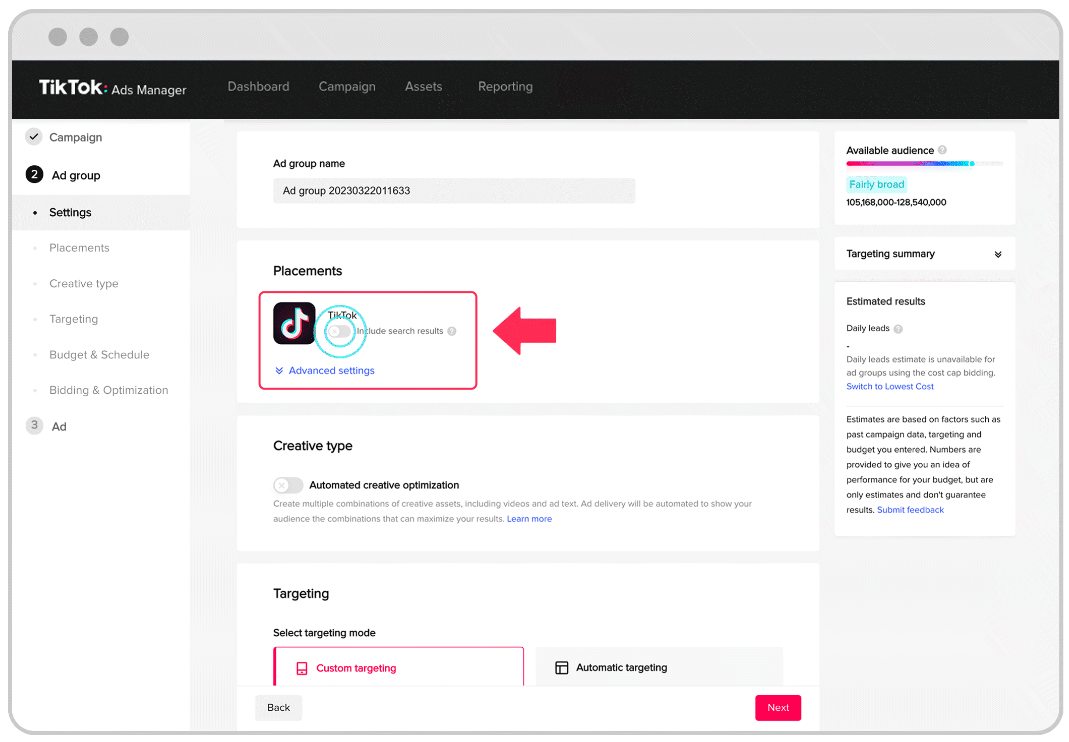
Task: Click the Campaign step checkmark icon
Action: [x=34, y=137]
